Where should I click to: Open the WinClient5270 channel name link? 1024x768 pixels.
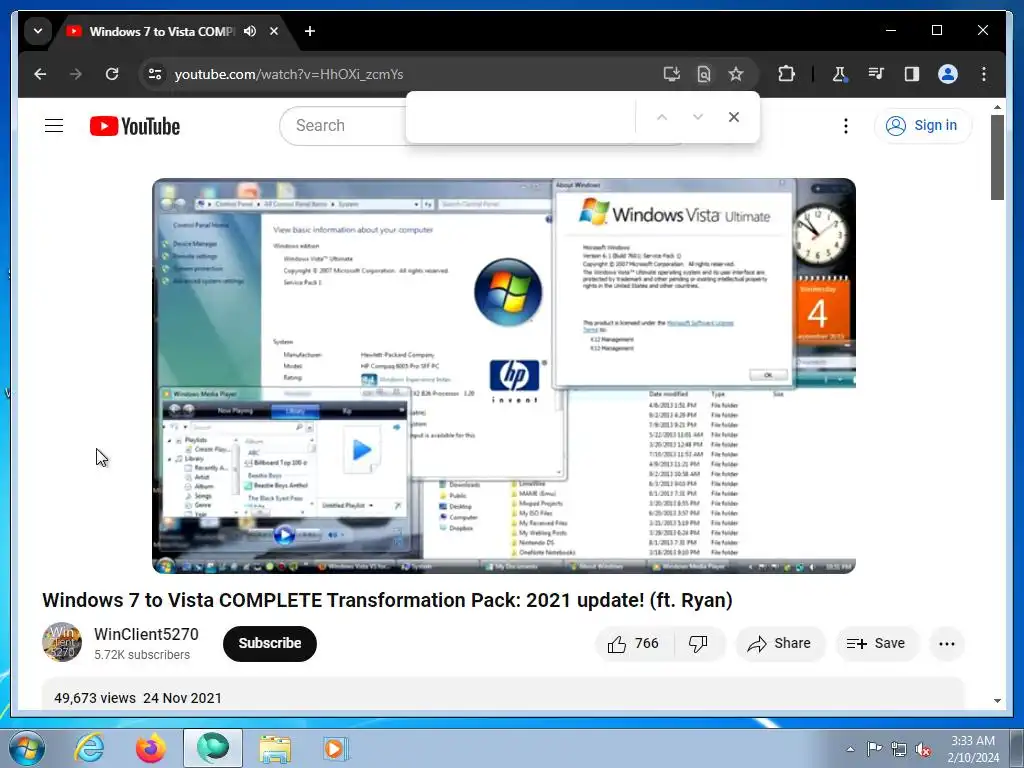tap(146, 634)
